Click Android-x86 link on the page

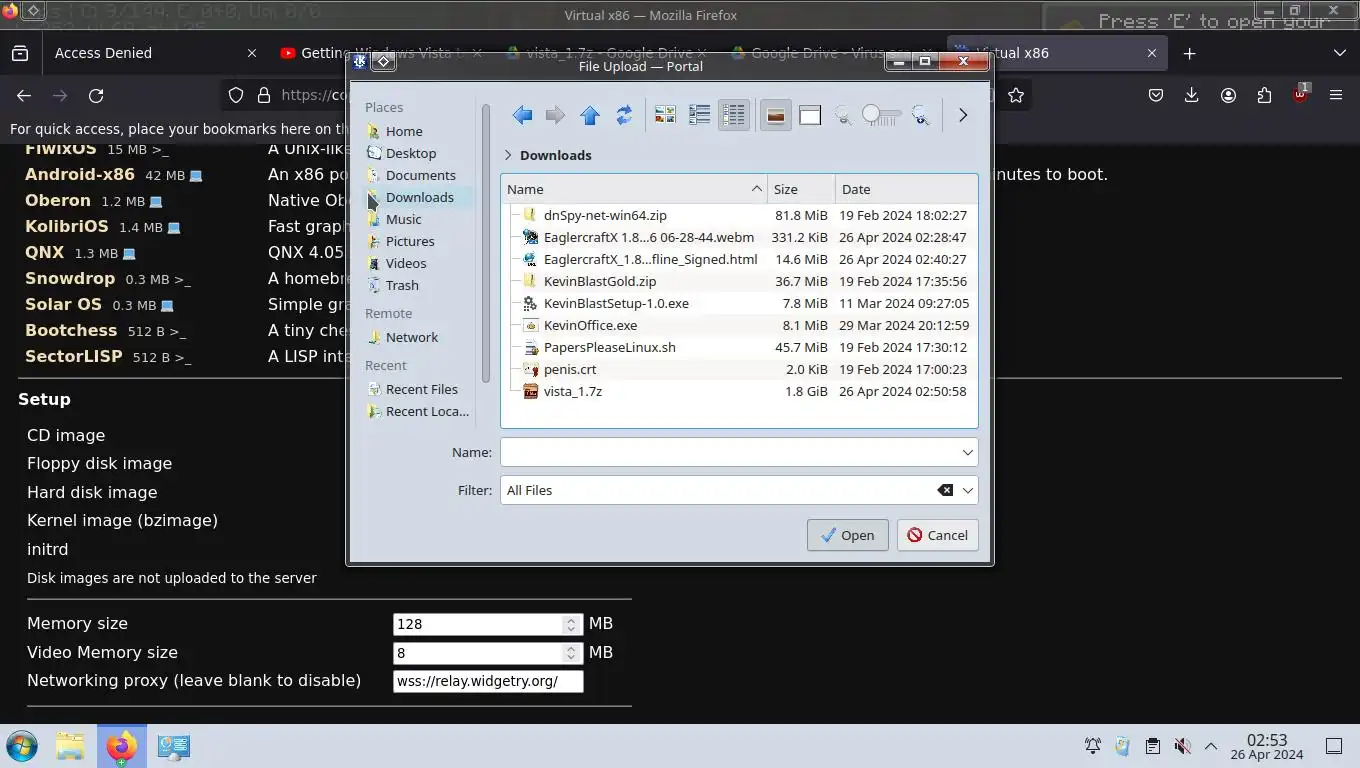click(x=80, y=174)
